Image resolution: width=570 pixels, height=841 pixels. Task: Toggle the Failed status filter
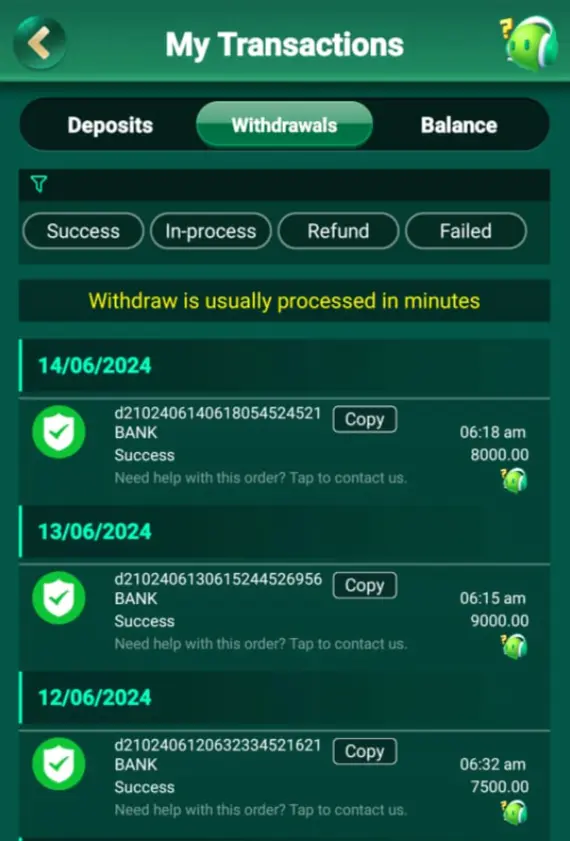tap(466, 231)
